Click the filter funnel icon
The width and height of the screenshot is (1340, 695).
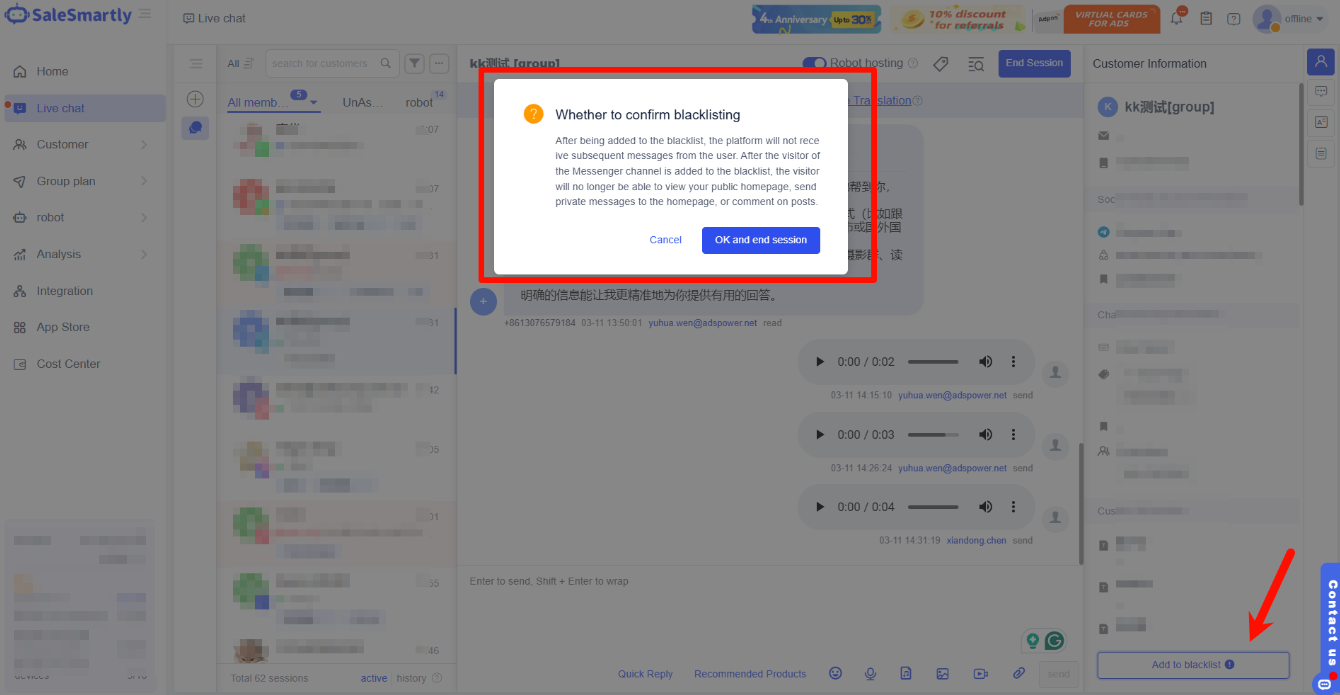pyautogui.click(x=414, y=63)
